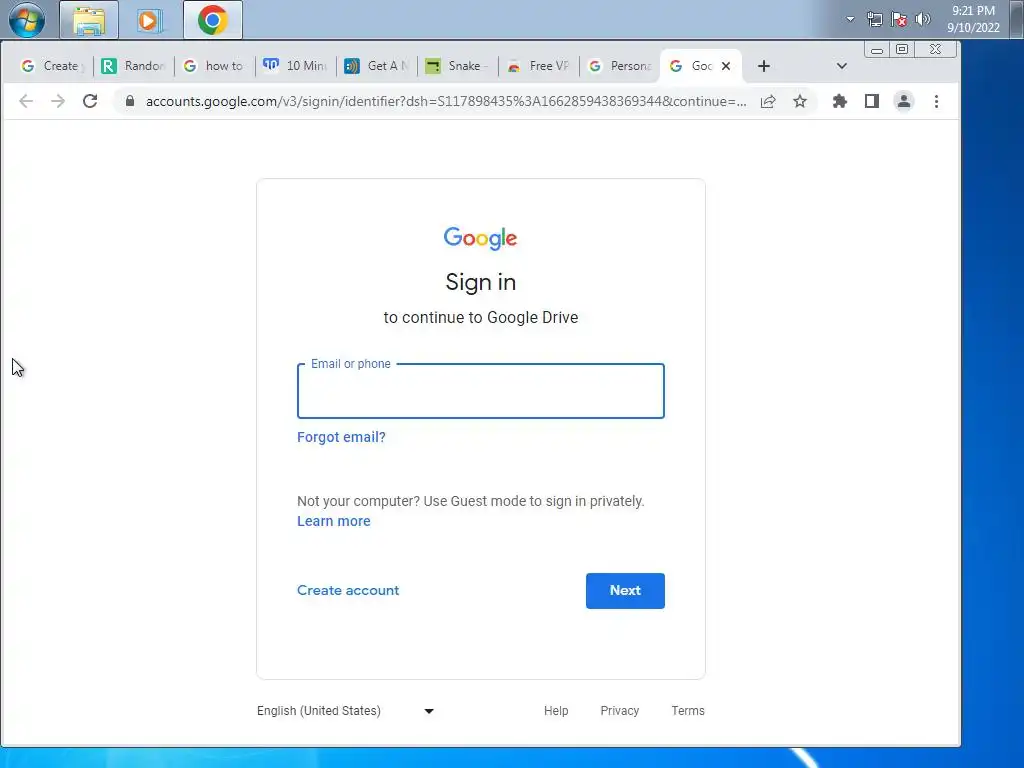Click the blue Next button
Image resolution: width=1024 pixels, height=768 pixels.
click(625, 590)
